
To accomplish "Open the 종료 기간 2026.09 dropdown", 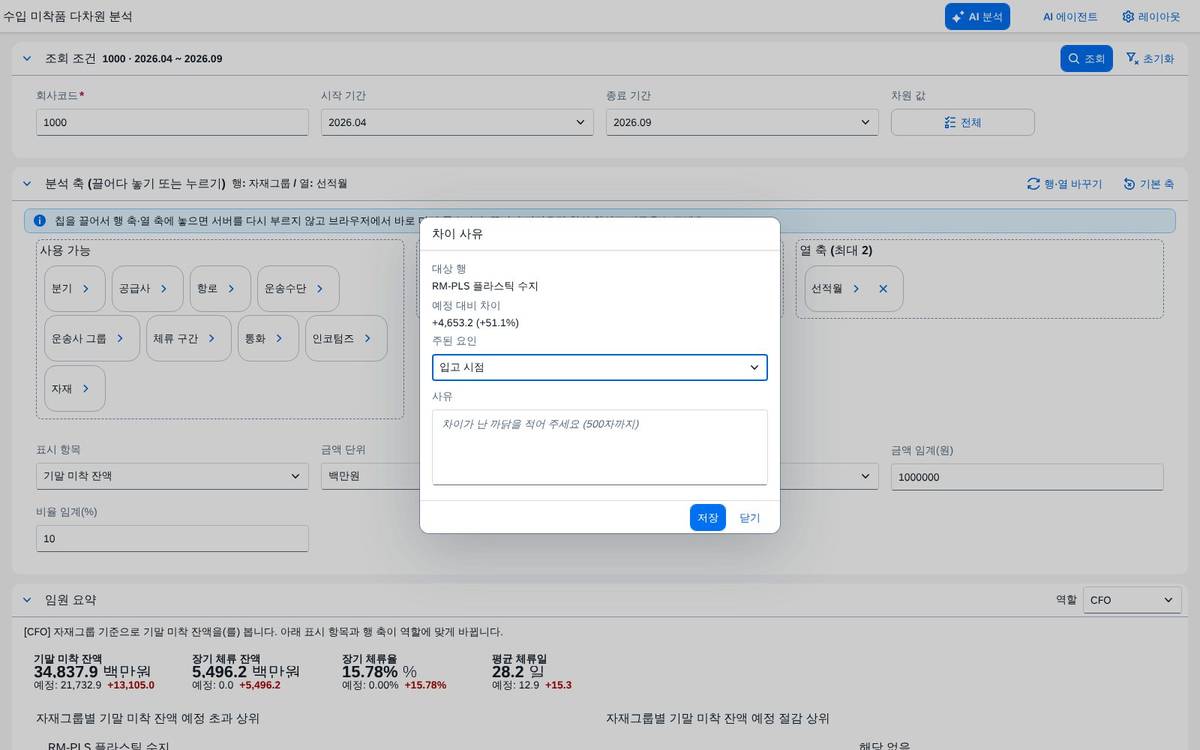I will click(742, 122).
